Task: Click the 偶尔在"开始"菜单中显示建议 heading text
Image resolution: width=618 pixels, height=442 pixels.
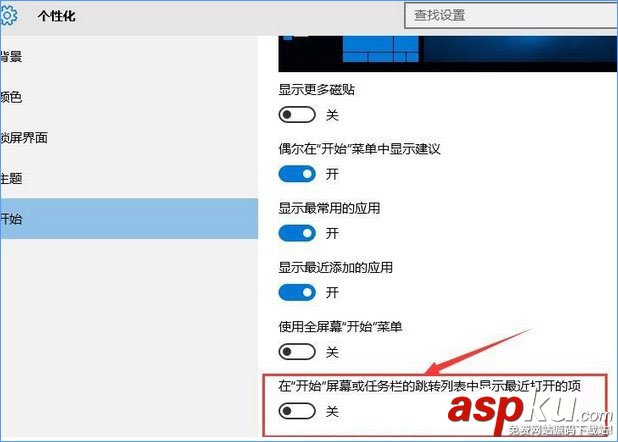Action: coord(359,149)
